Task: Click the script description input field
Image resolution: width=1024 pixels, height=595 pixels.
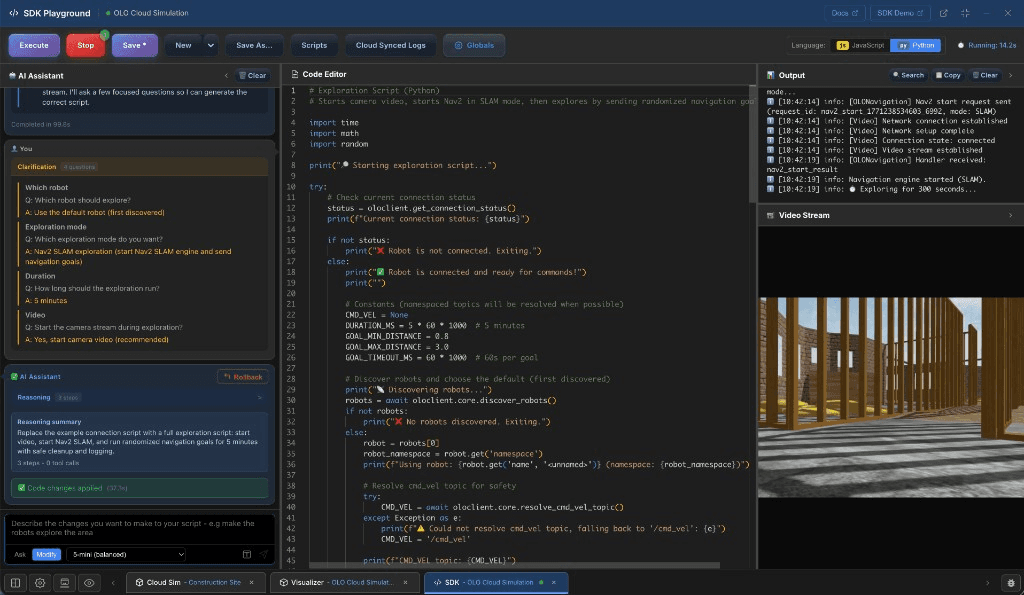Action: 140,527
